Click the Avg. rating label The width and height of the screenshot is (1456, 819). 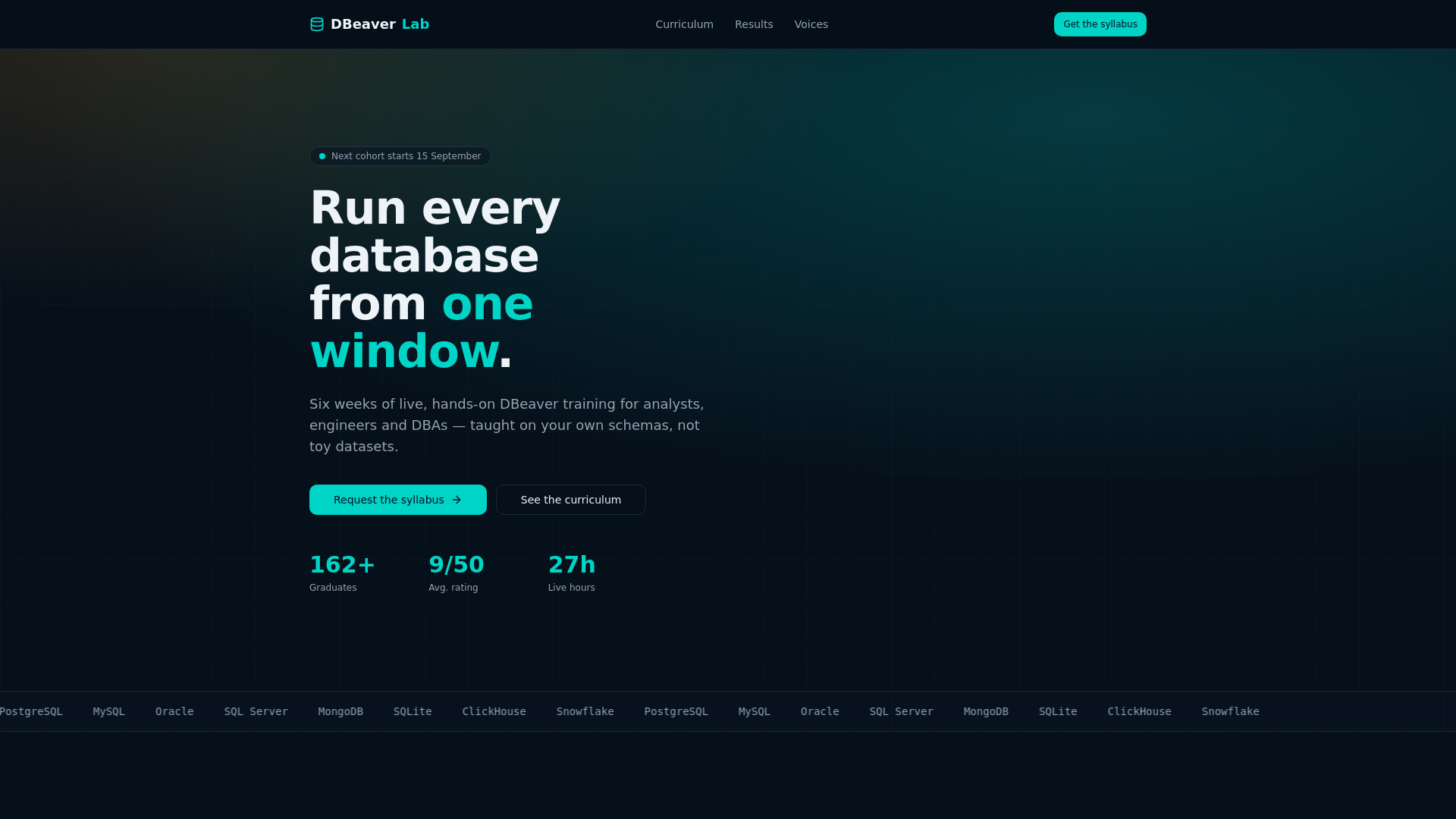click(x=453, y=588)
